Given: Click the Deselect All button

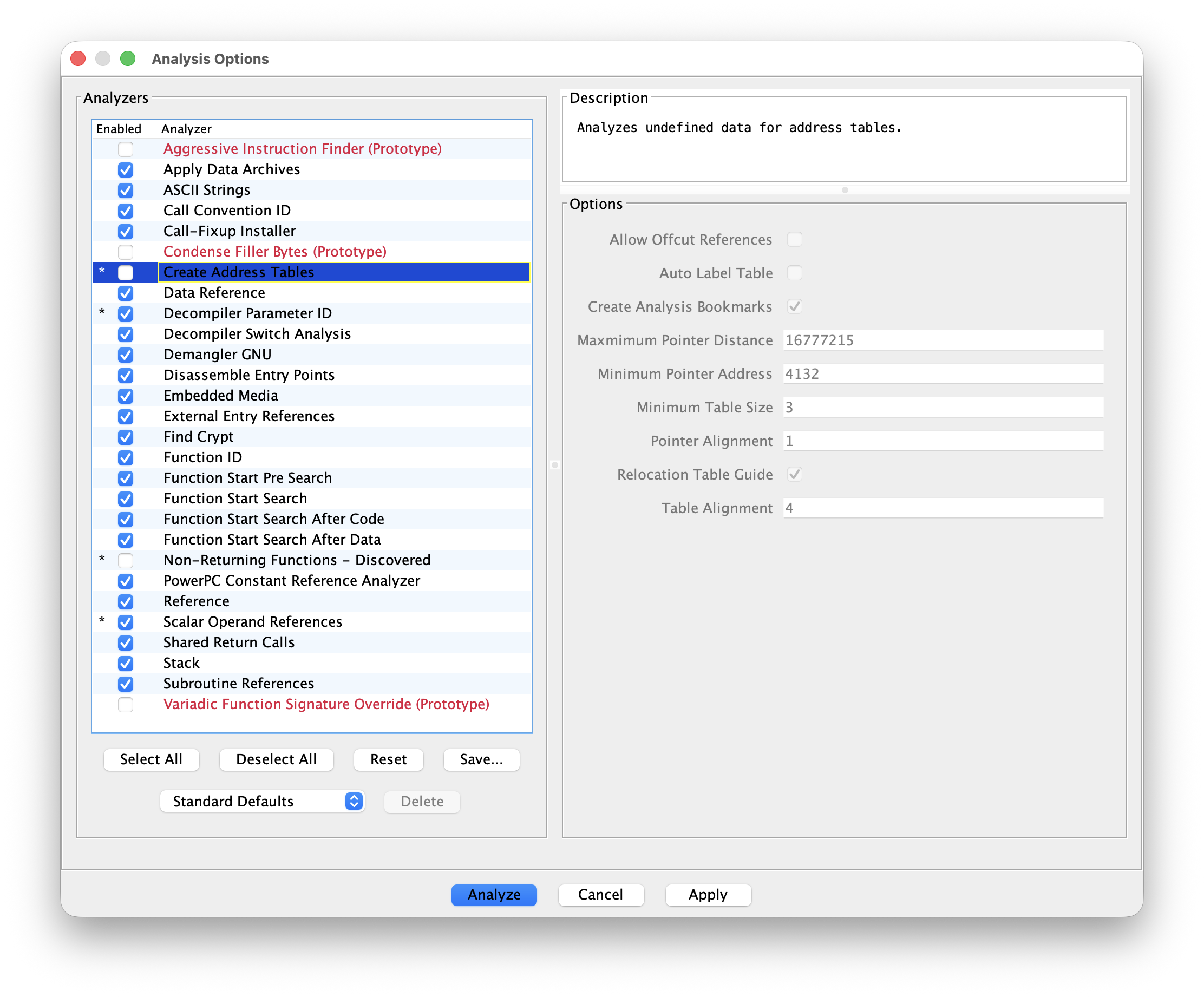Looking at the screenshot, I should (276, 759).
